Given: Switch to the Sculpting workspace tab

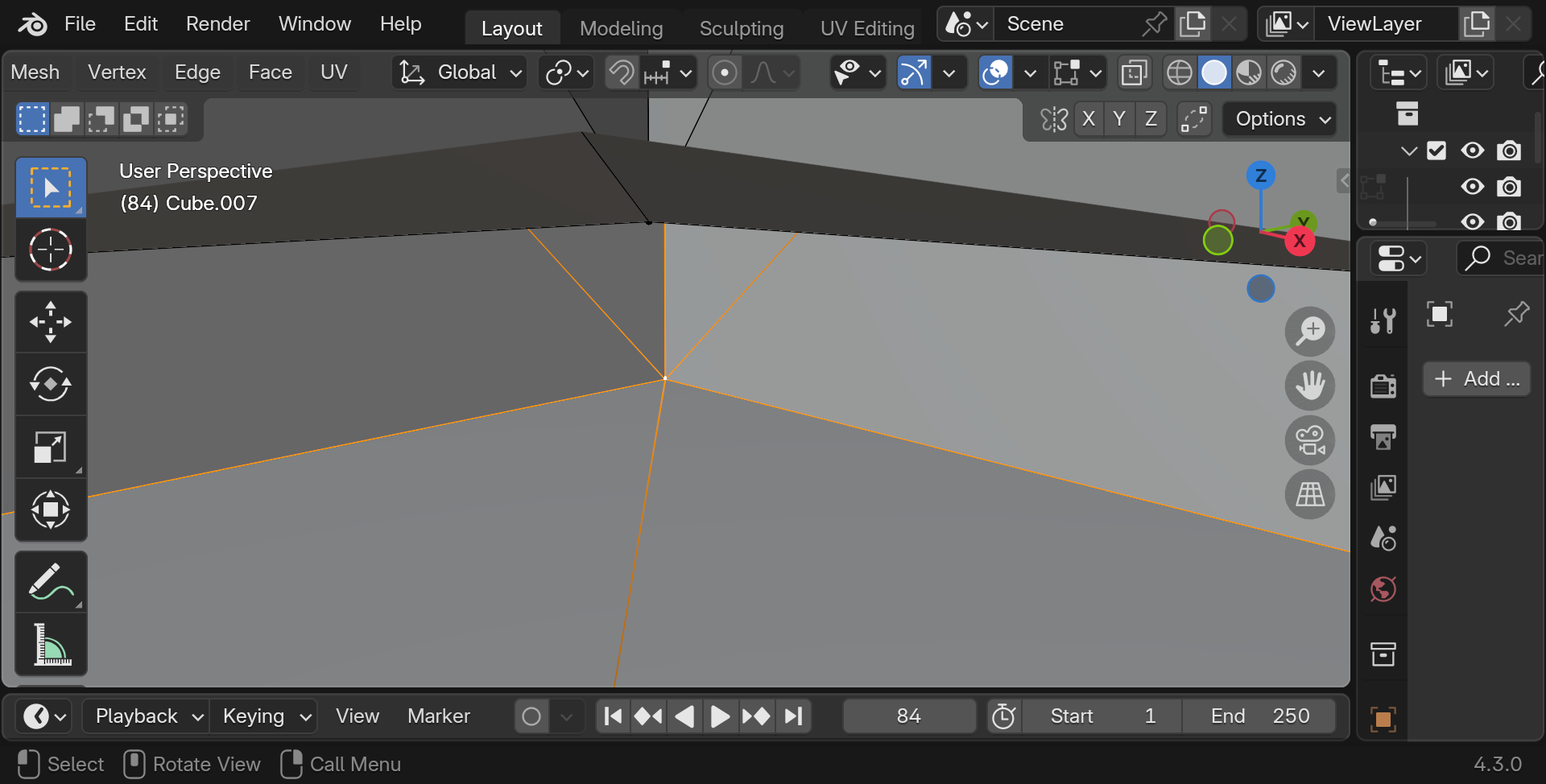Looking at the screenshot, I should coord(741,28).
